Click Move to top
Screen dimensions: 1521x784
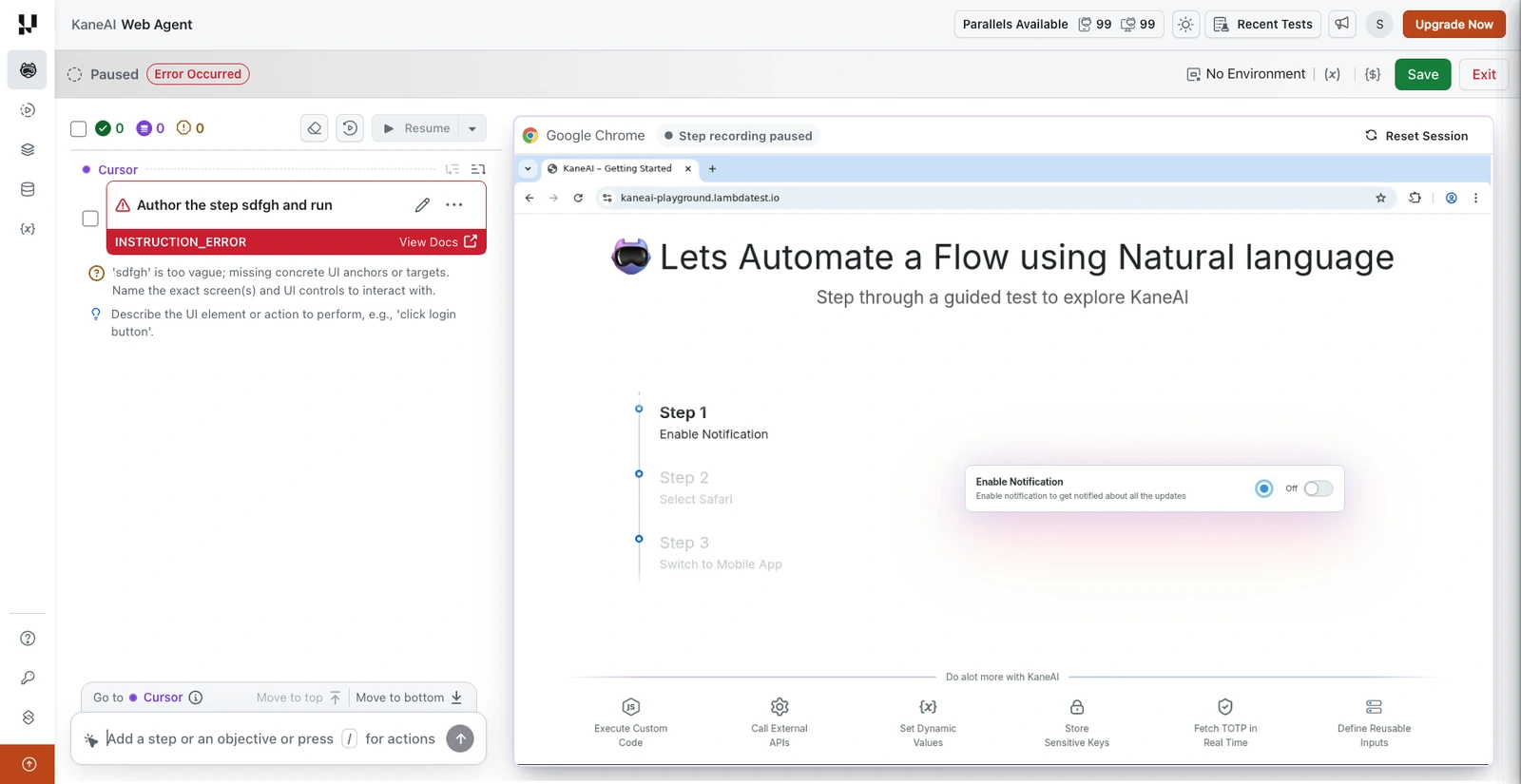point(298,698)
